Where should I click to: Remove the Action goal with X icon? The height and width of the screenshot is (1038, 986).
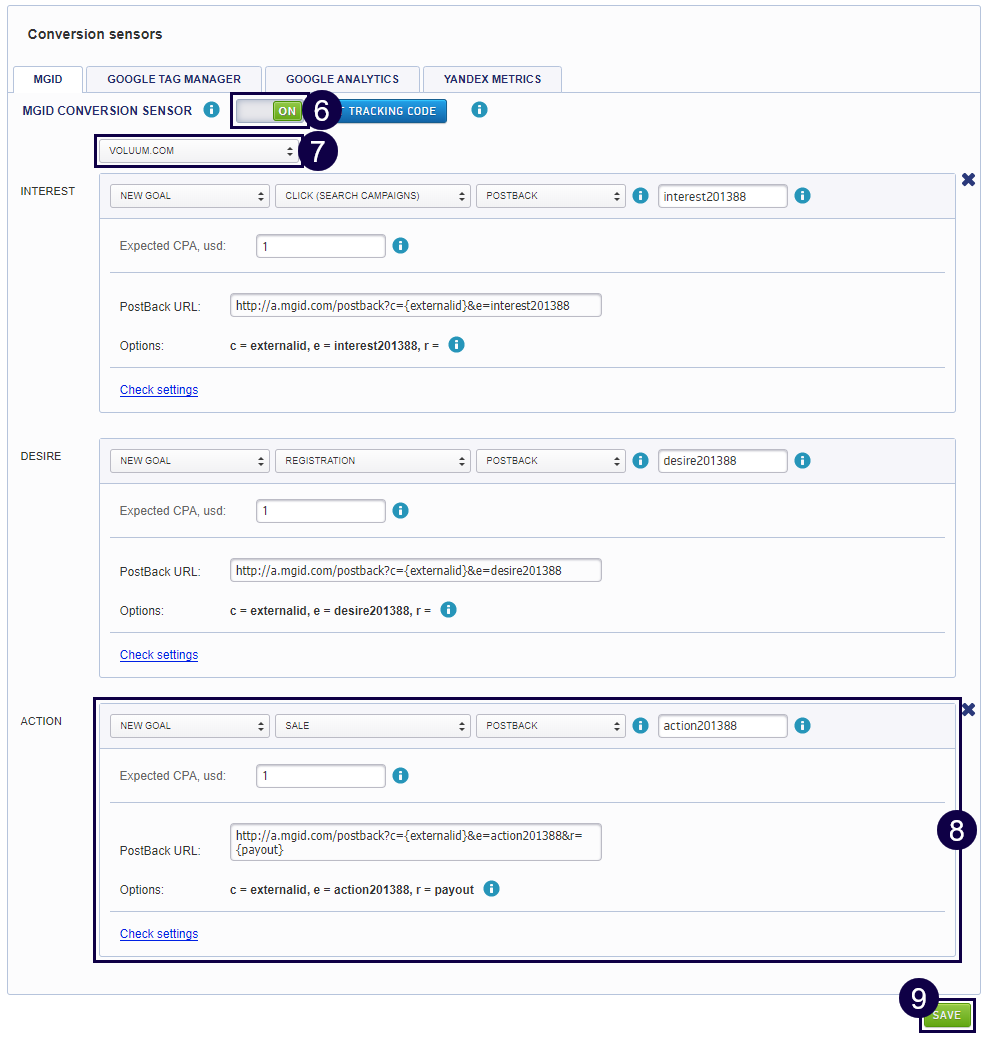(968, 710)
